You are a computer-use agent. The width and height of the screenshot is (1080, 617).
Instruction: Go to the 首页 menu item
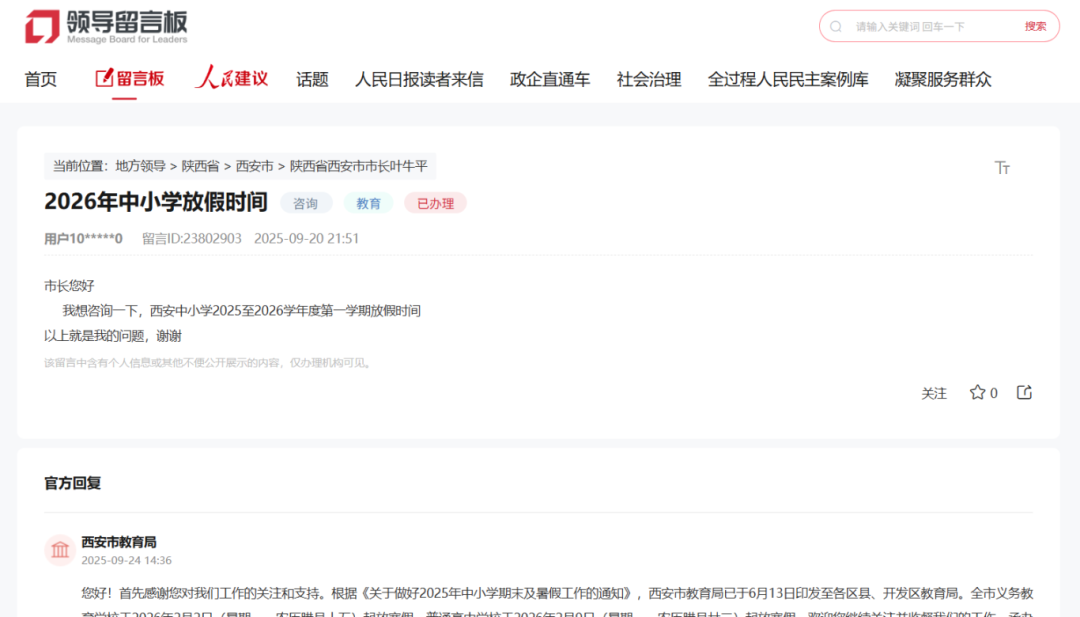pyautogui.click(x=41, y=80)
